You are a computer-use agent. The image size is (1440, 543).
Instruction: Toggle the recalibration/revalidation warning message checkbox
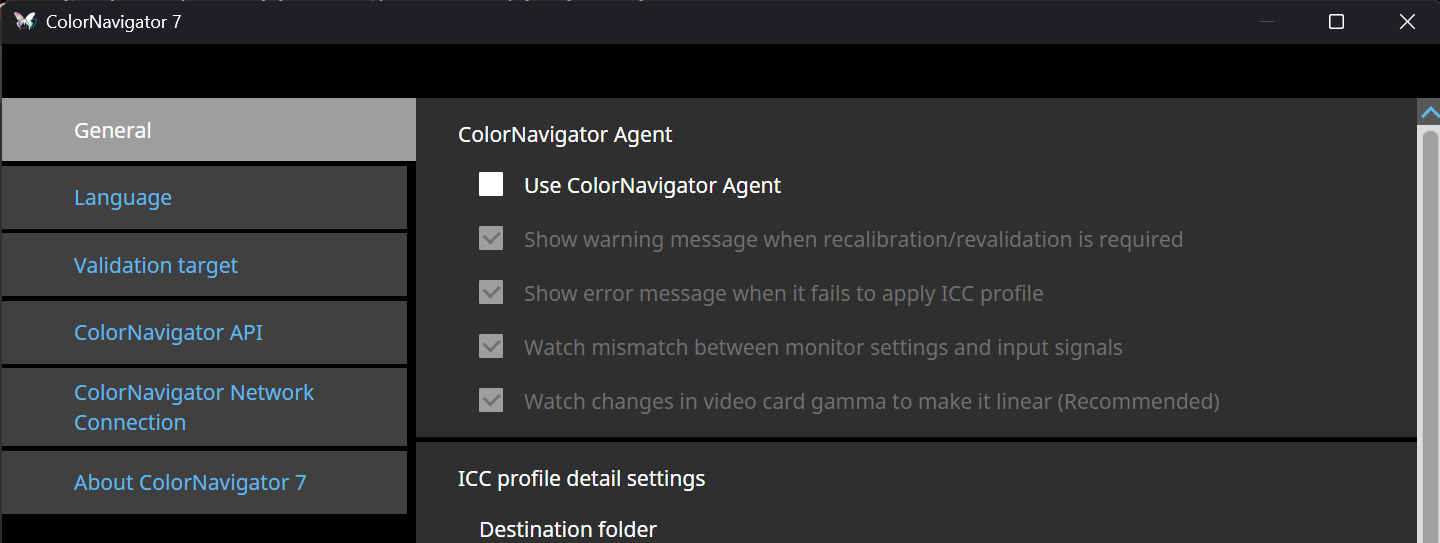point(491,239)
